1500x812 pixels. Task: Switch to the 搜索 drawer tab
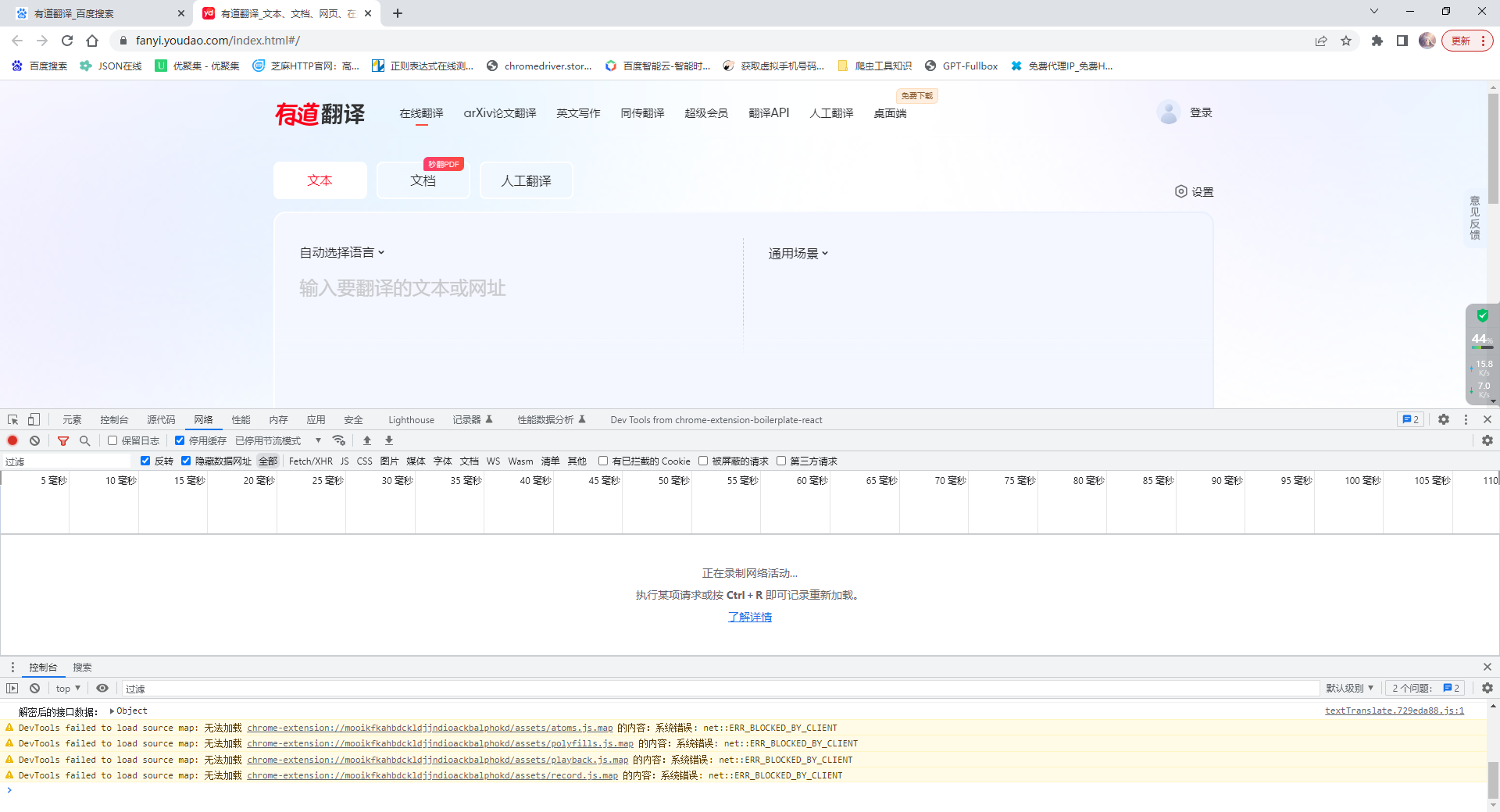click(x=82, y=668)
